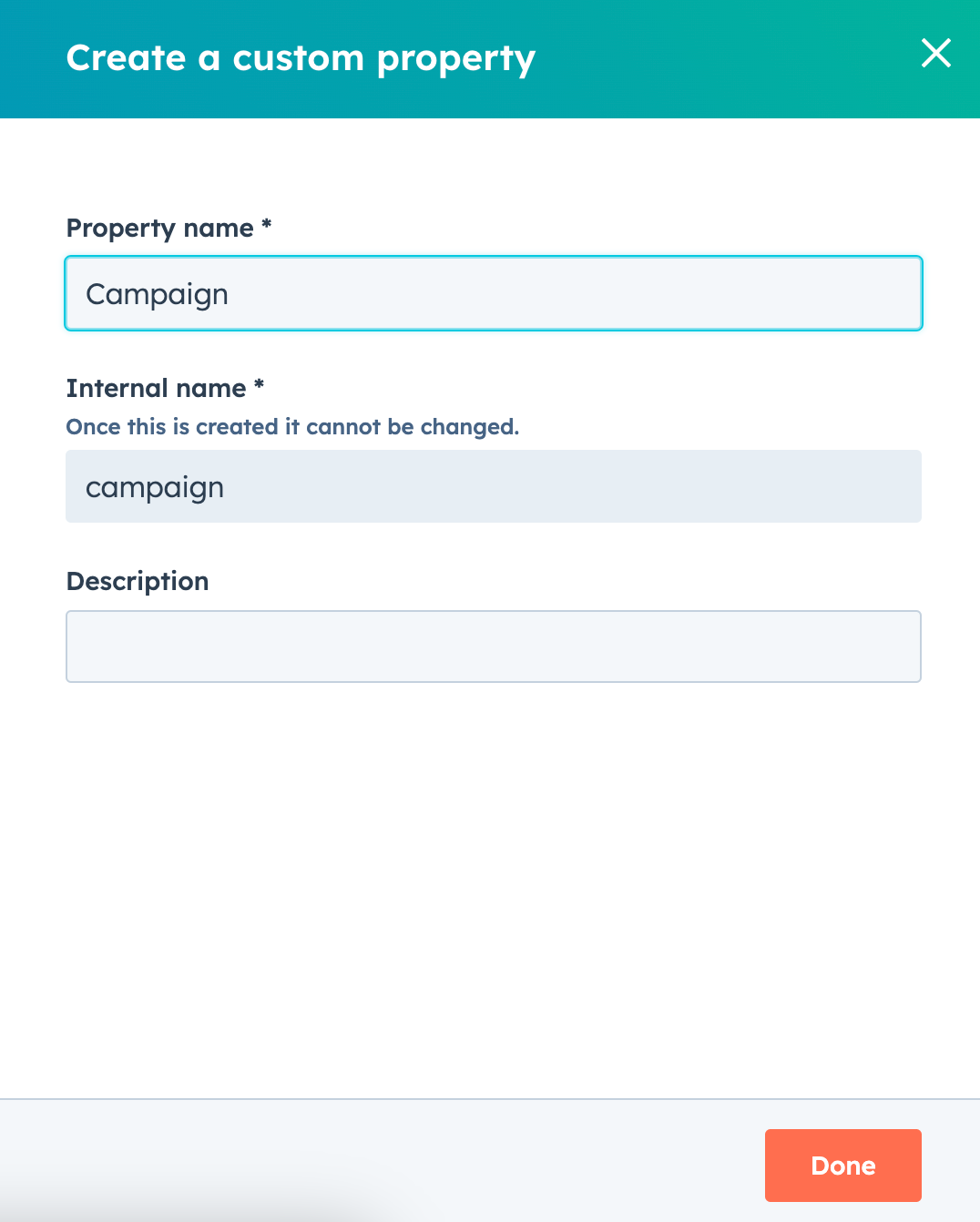Image resolution: width=980 pixels, height=1222 pixels.
Task: Click the 'Description' label text
Action: [138, 582]
